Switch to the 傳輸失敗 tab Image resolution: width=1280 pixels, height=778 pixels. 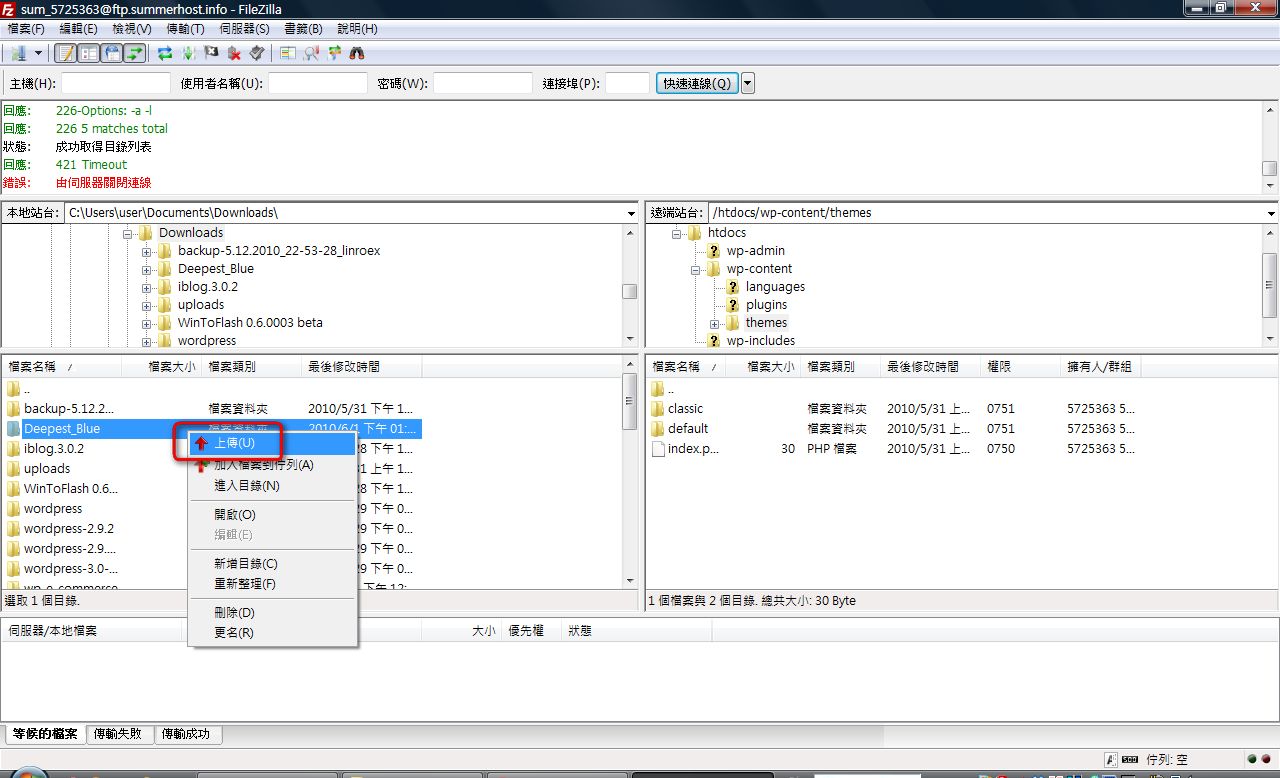tap(120, 734)
